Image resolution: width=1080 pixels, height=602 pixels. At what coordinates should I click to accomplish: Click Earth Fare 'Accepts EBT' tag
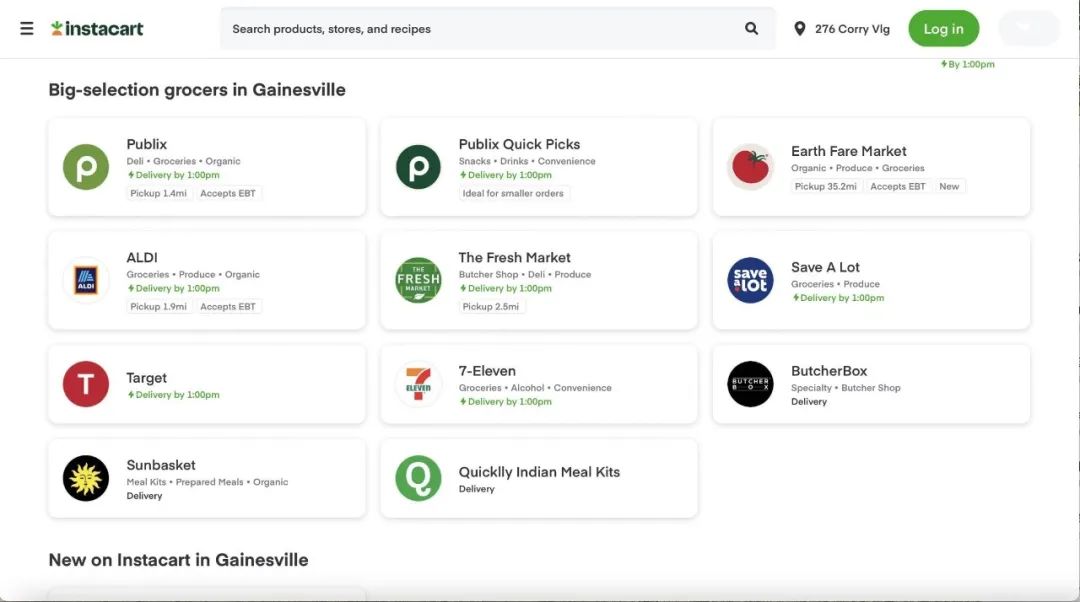coord(898,187)
